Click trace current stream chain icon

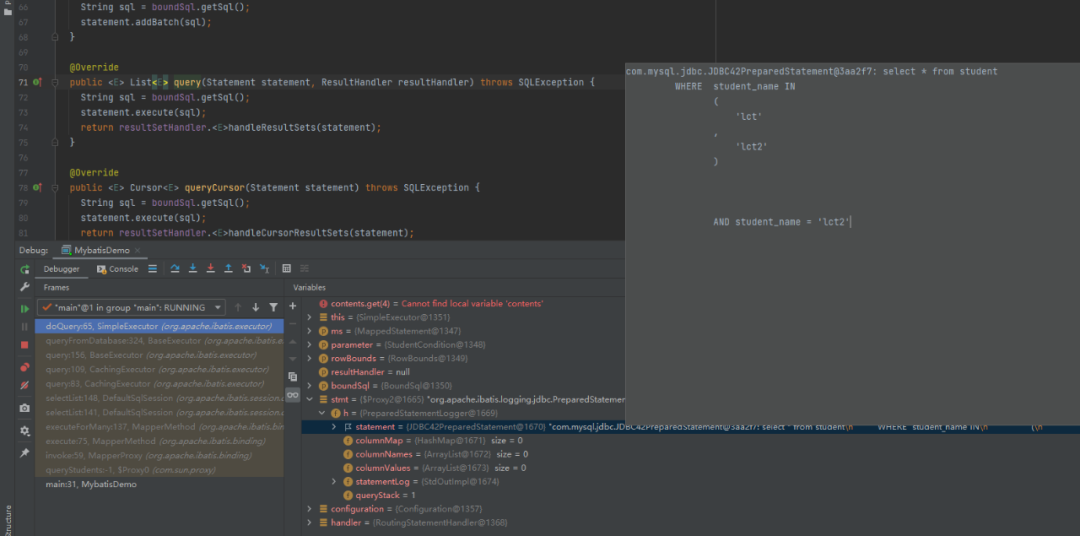coord(304,269)
